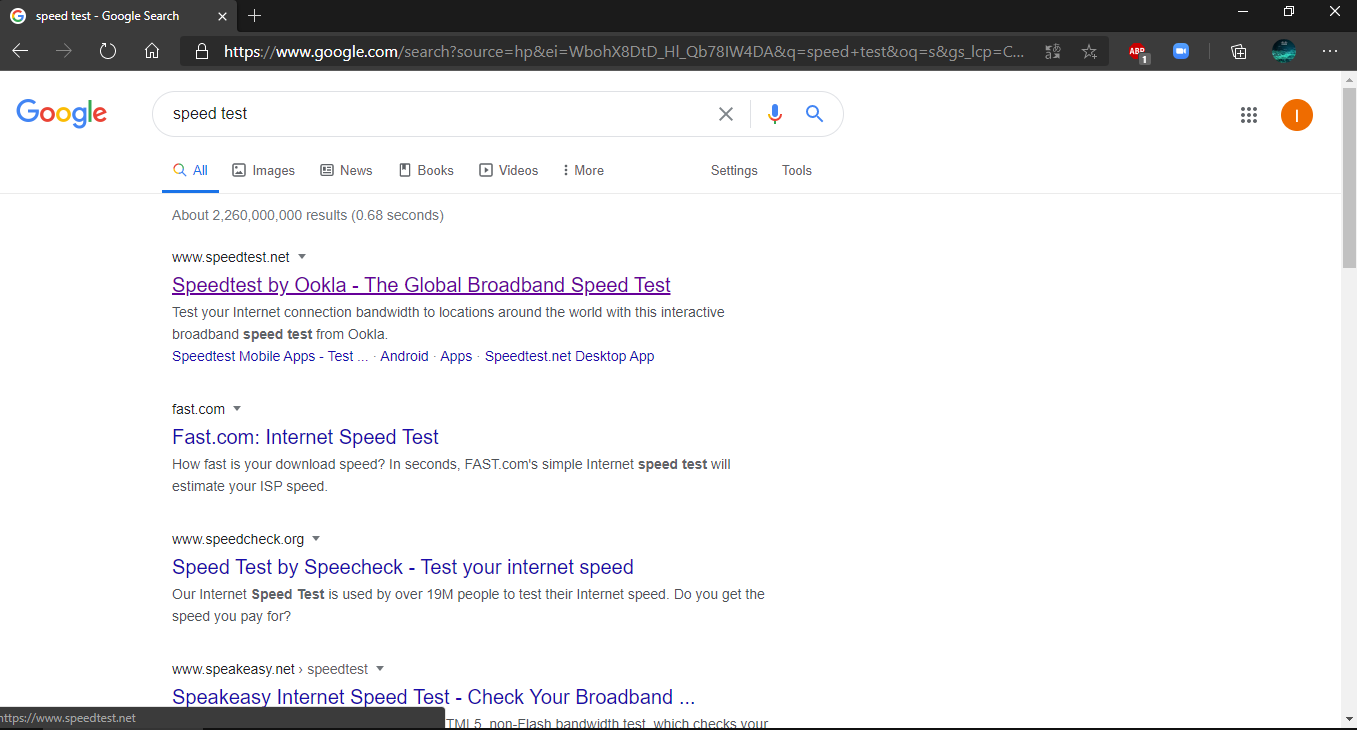Click the scrollbar up arrow
The width and height of the screenshot is (1357, 730).
[1349, 79]
